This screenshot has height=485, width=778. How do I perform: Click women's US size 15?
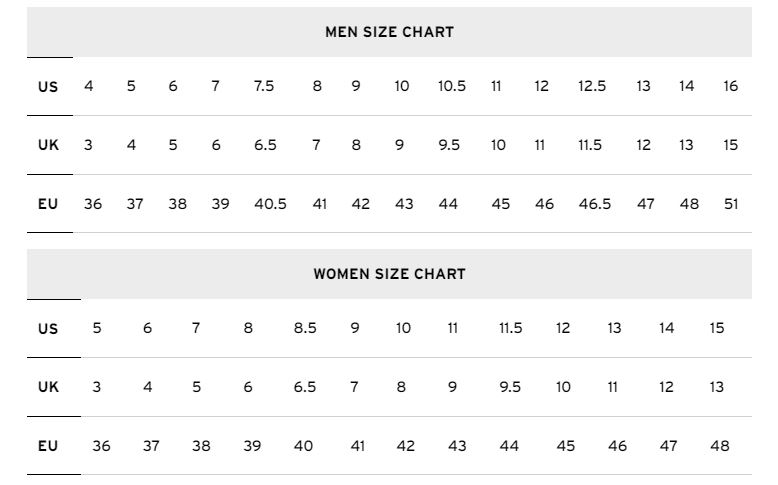click(x=716, y=328)
